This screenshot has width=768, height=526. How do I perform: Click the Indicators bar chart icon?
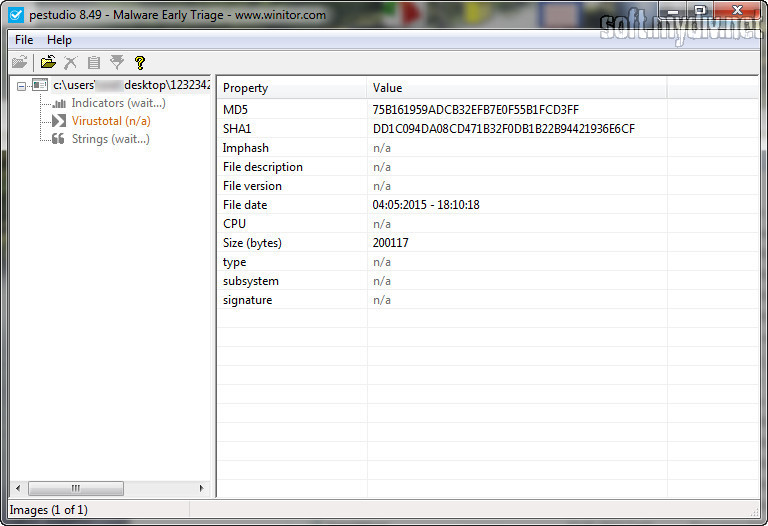click(59, 103)
